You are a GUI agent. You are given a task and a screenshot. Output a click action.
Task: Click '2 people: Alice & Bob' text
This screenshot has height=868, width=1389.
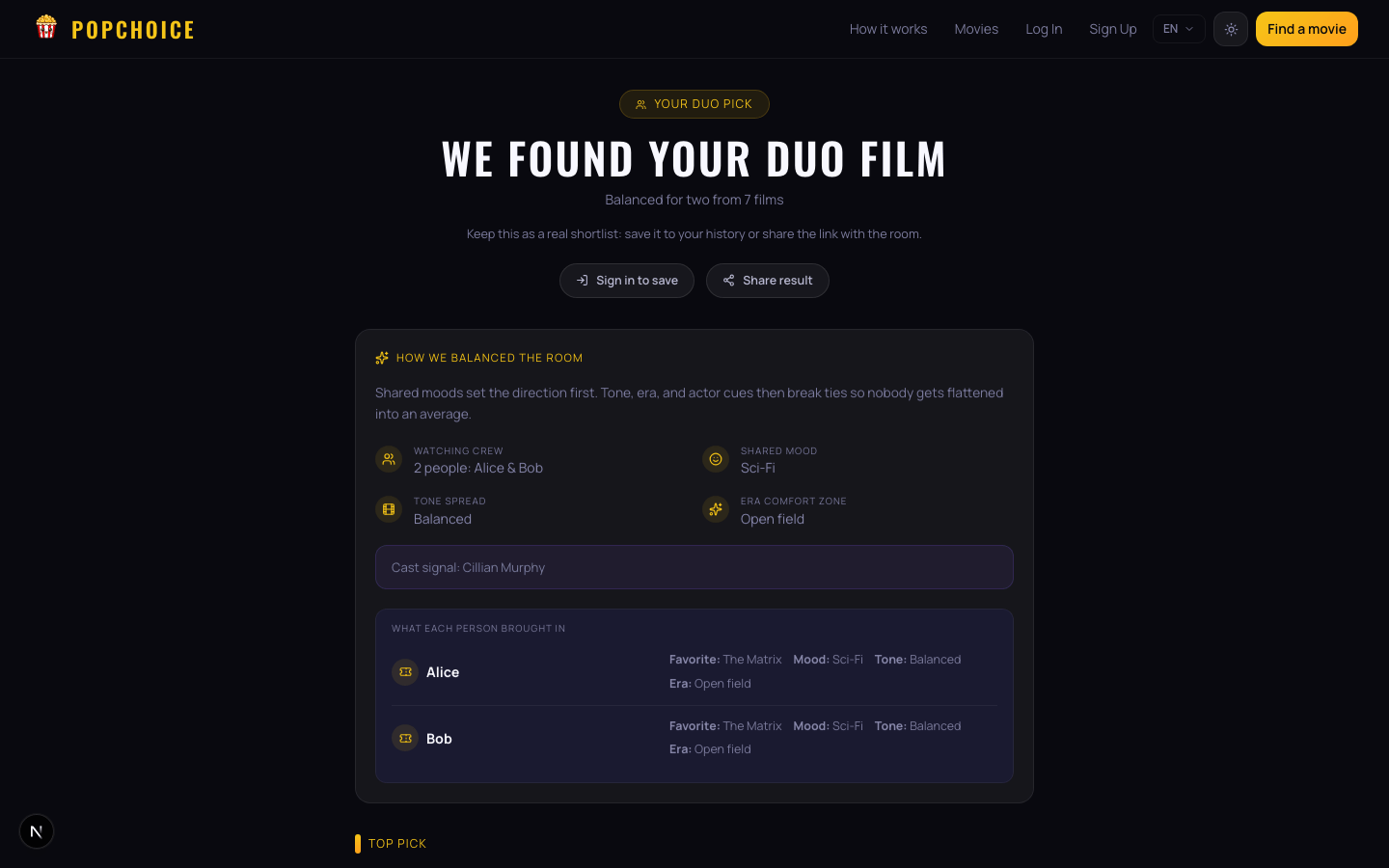pos(478,468)
